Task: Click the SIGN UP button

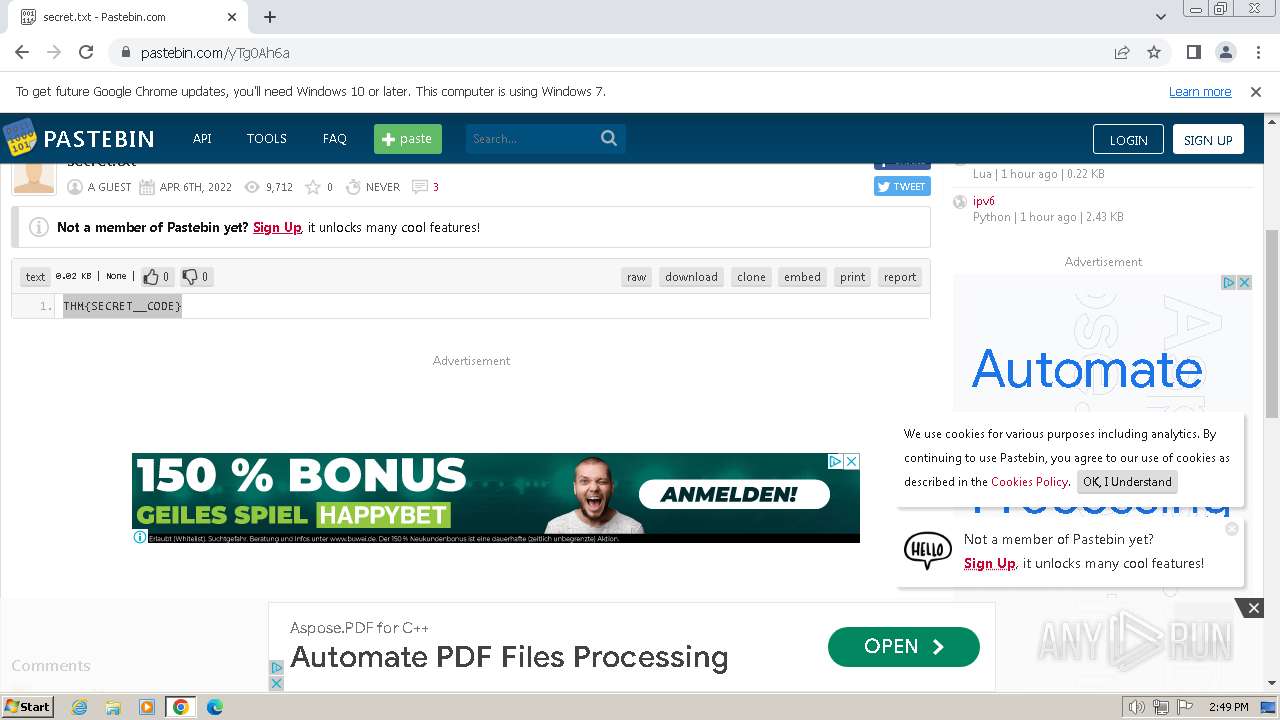Action: click(x=1208, y=140)
